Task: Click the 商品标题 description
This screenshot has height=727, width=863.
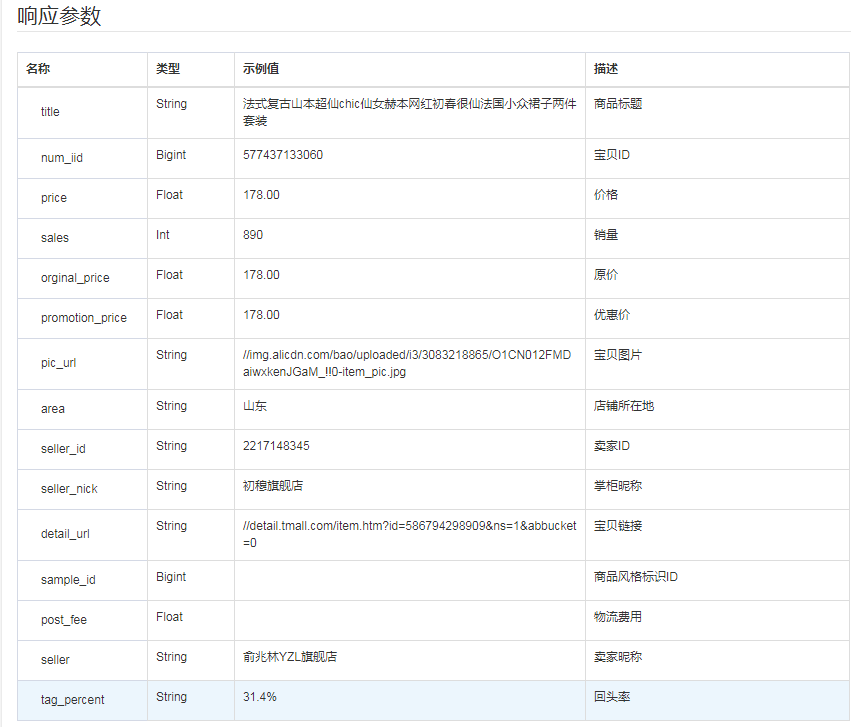Action: 618,104
